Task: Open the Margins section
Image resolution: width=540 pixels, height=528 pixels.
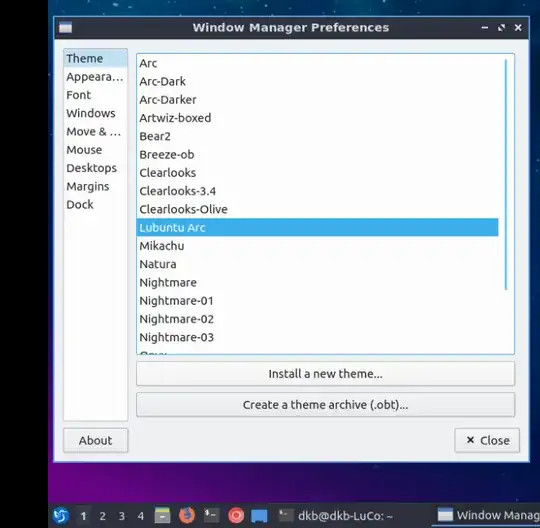Action: [x=95, y=186]
